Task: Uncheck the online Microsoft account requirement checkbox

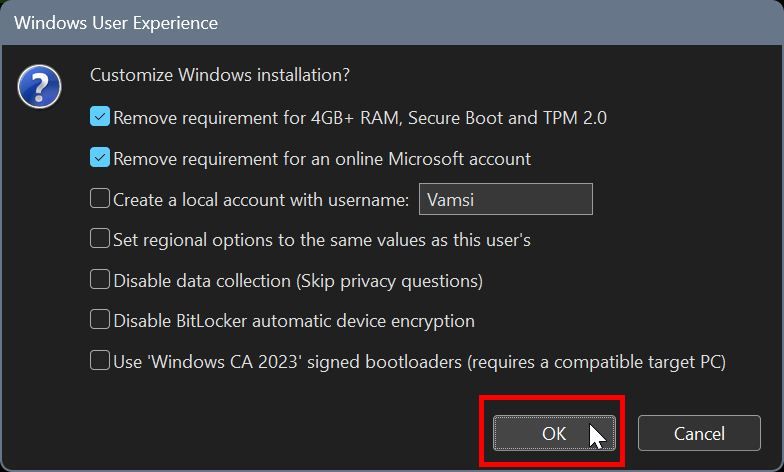Action: 100,158
